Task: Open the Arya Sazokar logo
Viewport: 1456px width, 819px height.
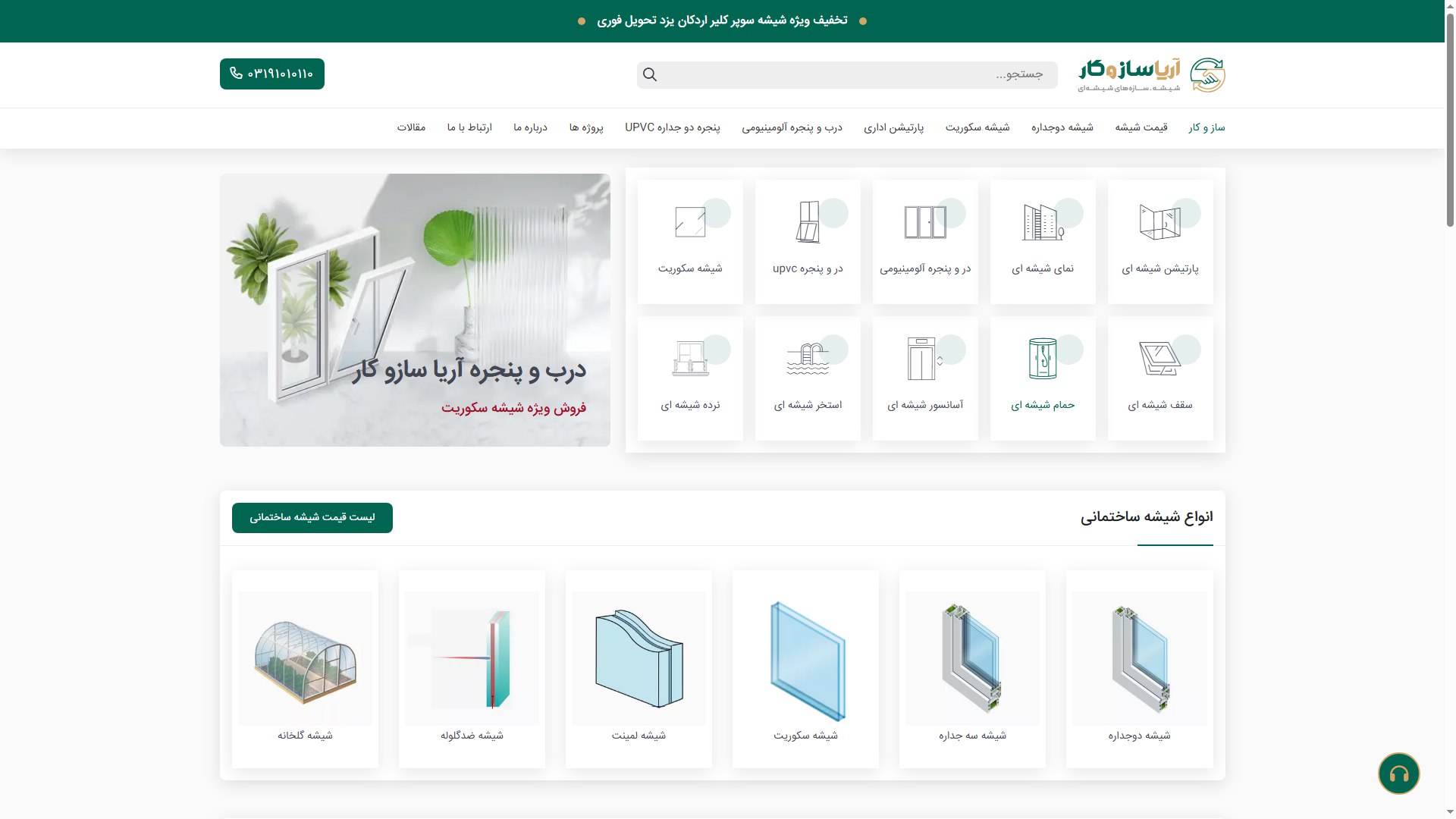Action: (x=1151, y=74)
